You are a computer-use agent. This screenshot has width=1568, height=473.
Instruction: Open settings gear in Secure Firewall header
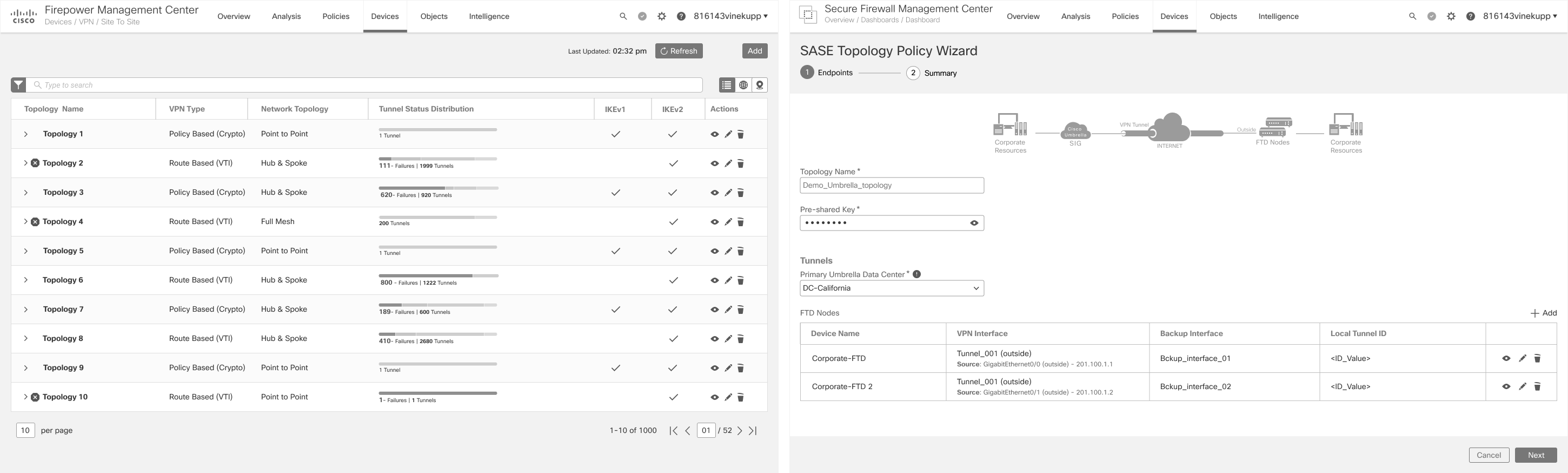(1451, 16)
